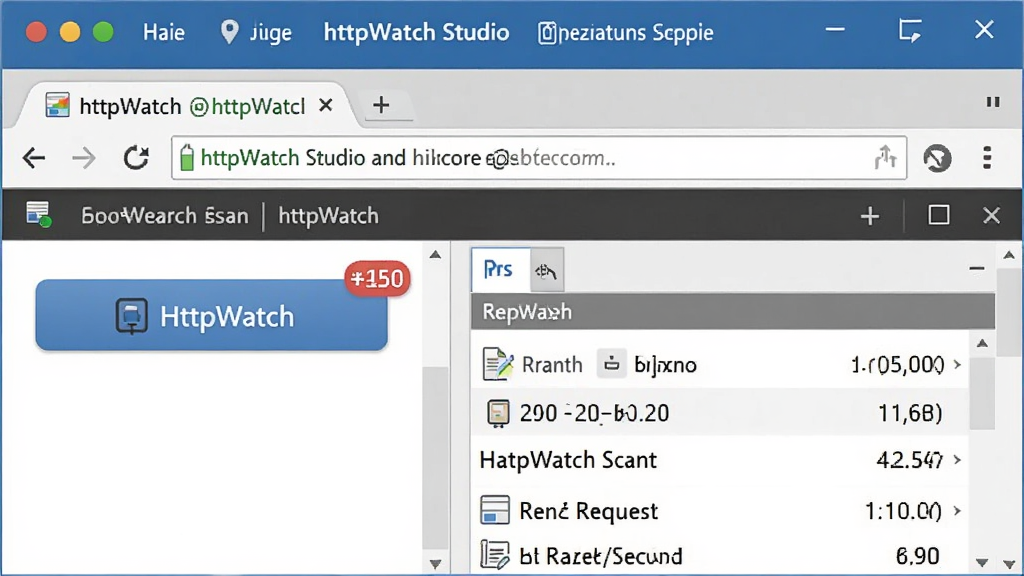Click the blue HttpWatch button
This screenshot has width=1024, height=576.
(212, 315)
